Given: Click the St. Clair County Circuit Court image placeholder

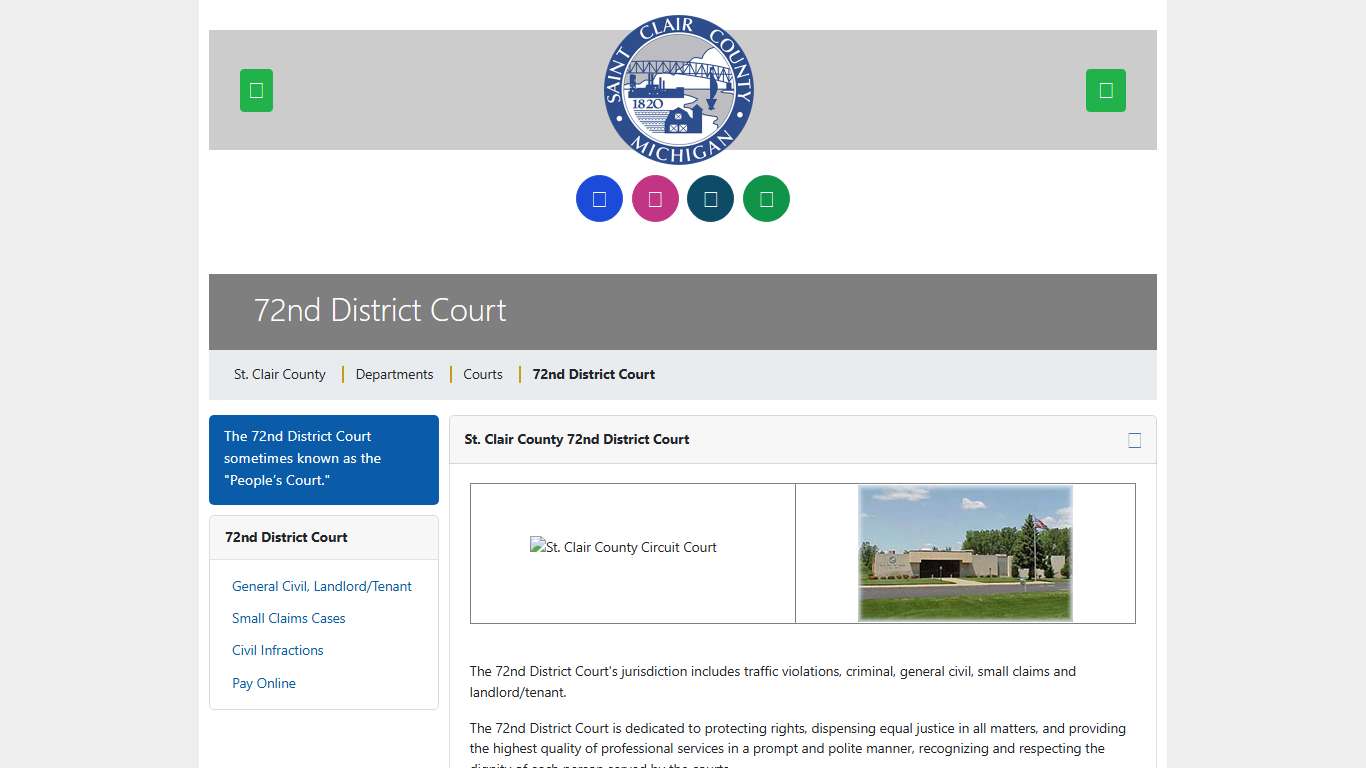Looking at the screenshot, I should click(x=623, y=548).
